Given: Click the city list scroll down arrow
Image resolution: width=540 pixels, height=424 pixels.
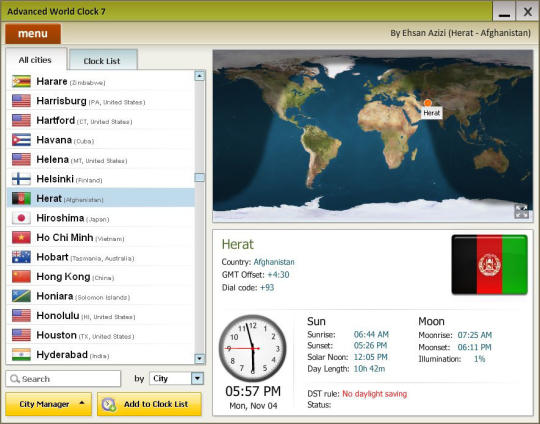Looking at the screenshot, I should 200,359.
